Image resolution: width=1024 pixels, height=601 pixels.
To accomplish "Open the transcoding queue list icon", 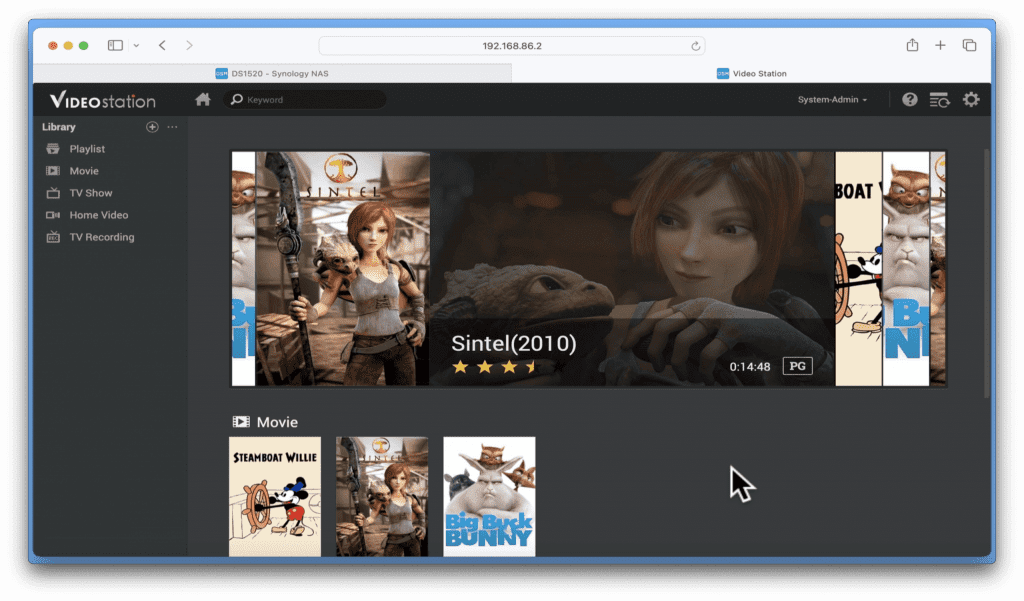I will point(939,100).
